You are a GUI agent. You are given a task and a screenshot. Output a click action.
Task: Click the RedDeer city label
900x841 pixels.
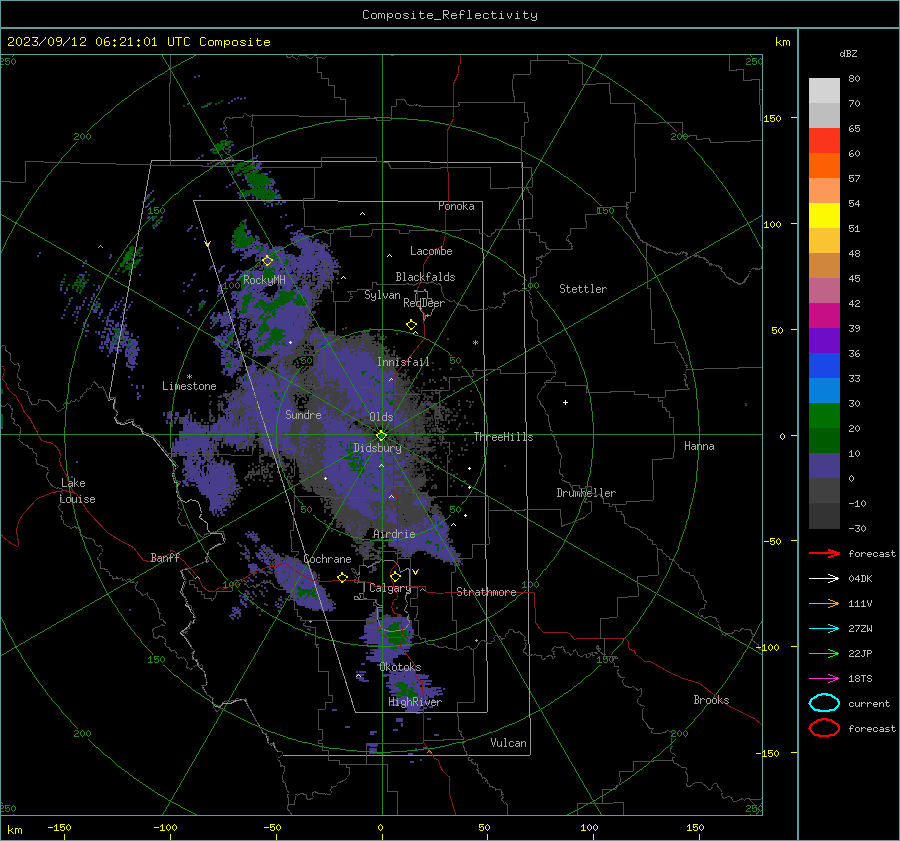pos(424,303)
